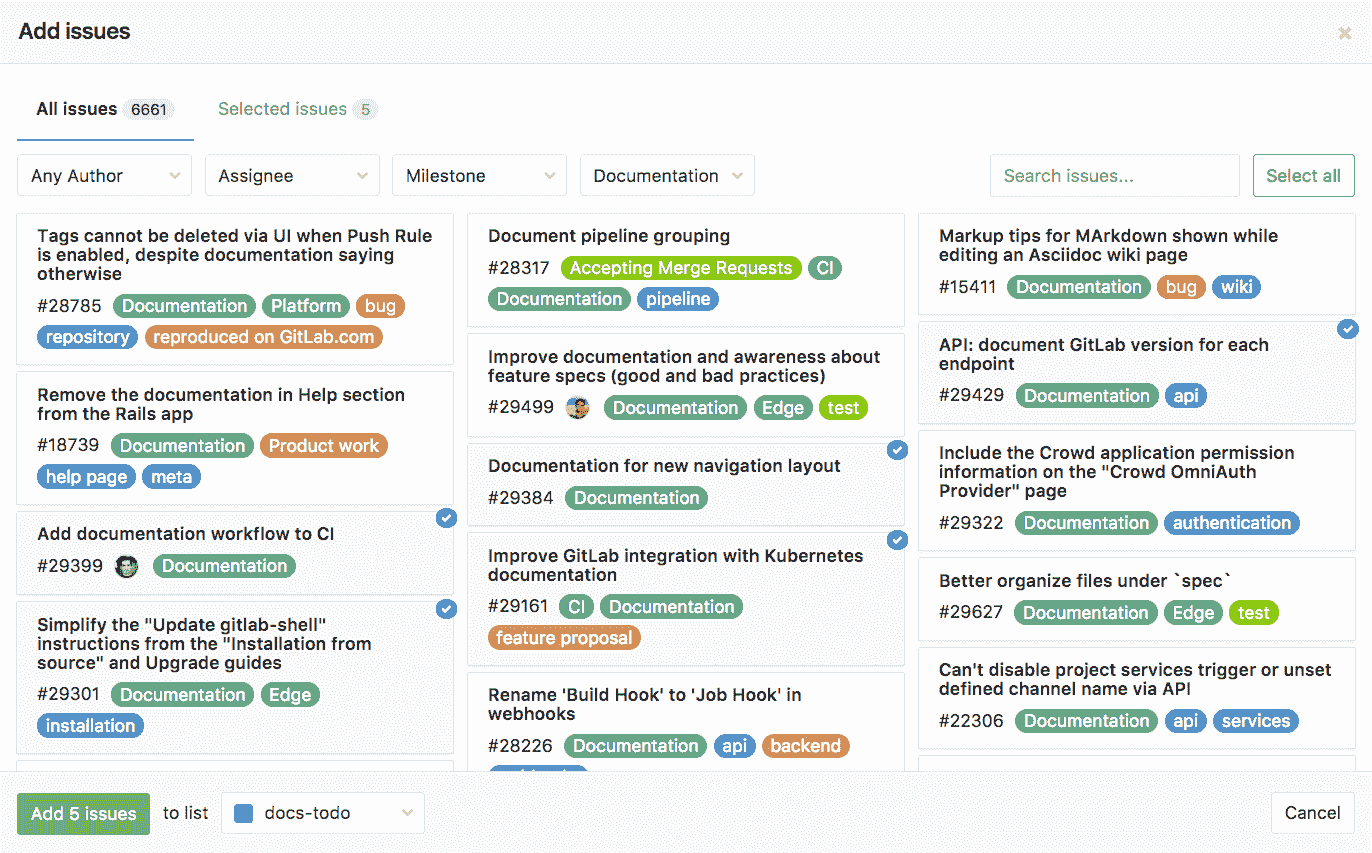The image size is (1372, 853).
Task: Click the "CI" label on issue #28317
Action: (x=824, y=267)
